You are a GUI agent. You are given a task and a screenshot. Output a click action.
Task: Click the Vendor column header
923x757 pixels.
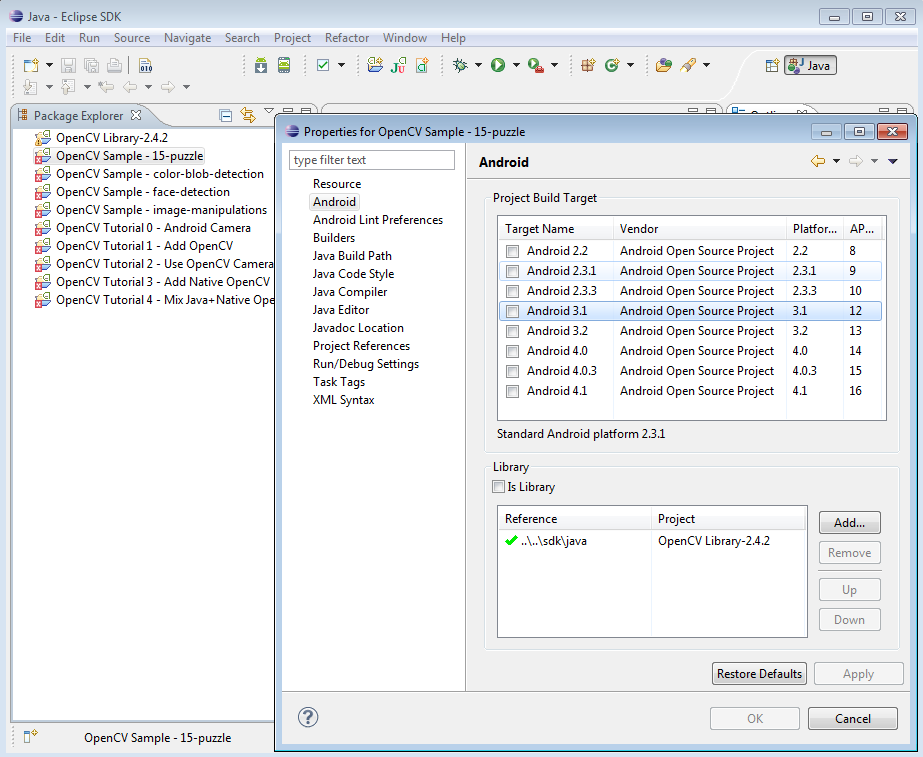[699, 229]
